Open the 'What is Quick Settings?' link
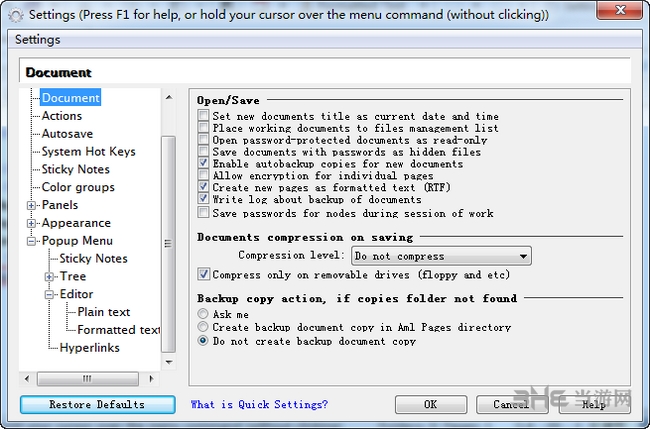This screenshot has height=429, width=650. coord(259,404)
